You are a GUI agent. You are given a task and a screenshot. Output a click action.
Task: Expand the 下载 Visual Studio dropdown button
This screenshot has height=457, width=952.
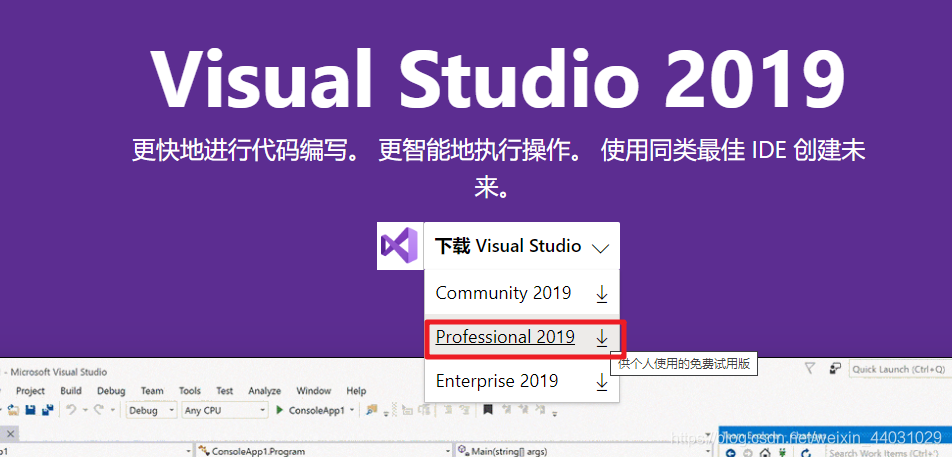(522, 246)
